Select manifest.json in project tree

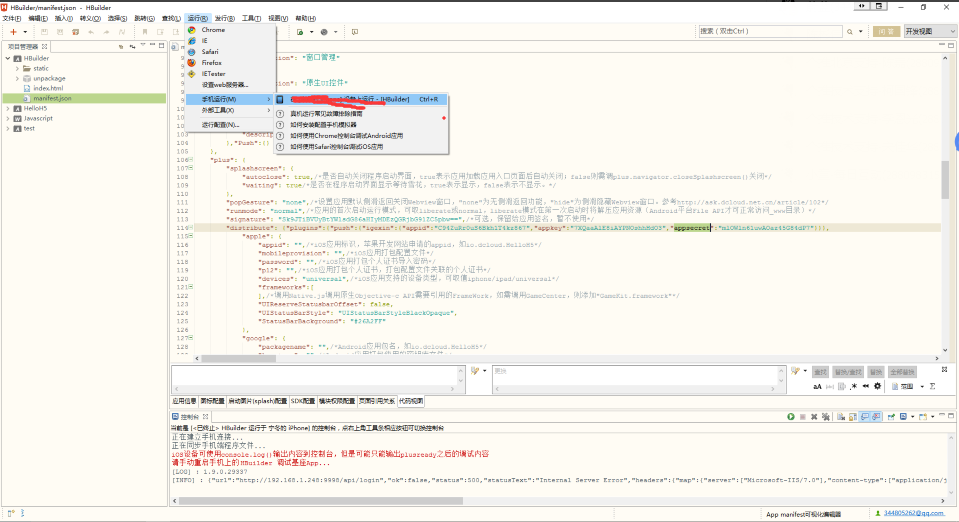pyautogui.click(x=52, y=98)
